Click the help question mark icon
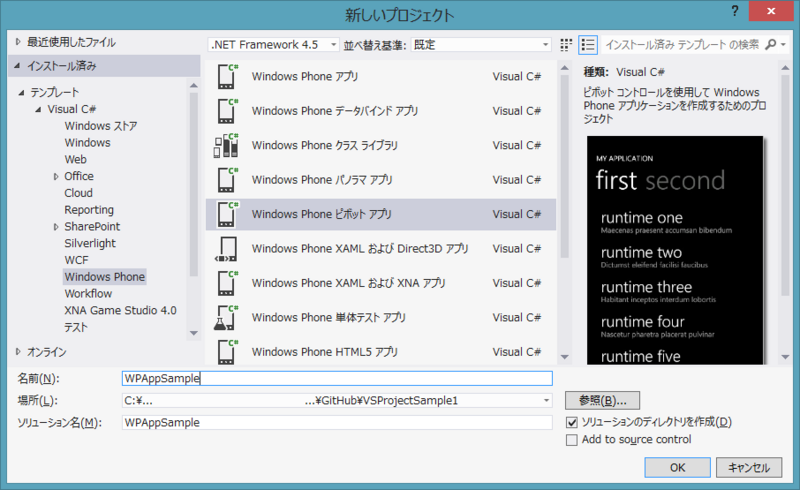Screen dimensions: 800x490 735,11
